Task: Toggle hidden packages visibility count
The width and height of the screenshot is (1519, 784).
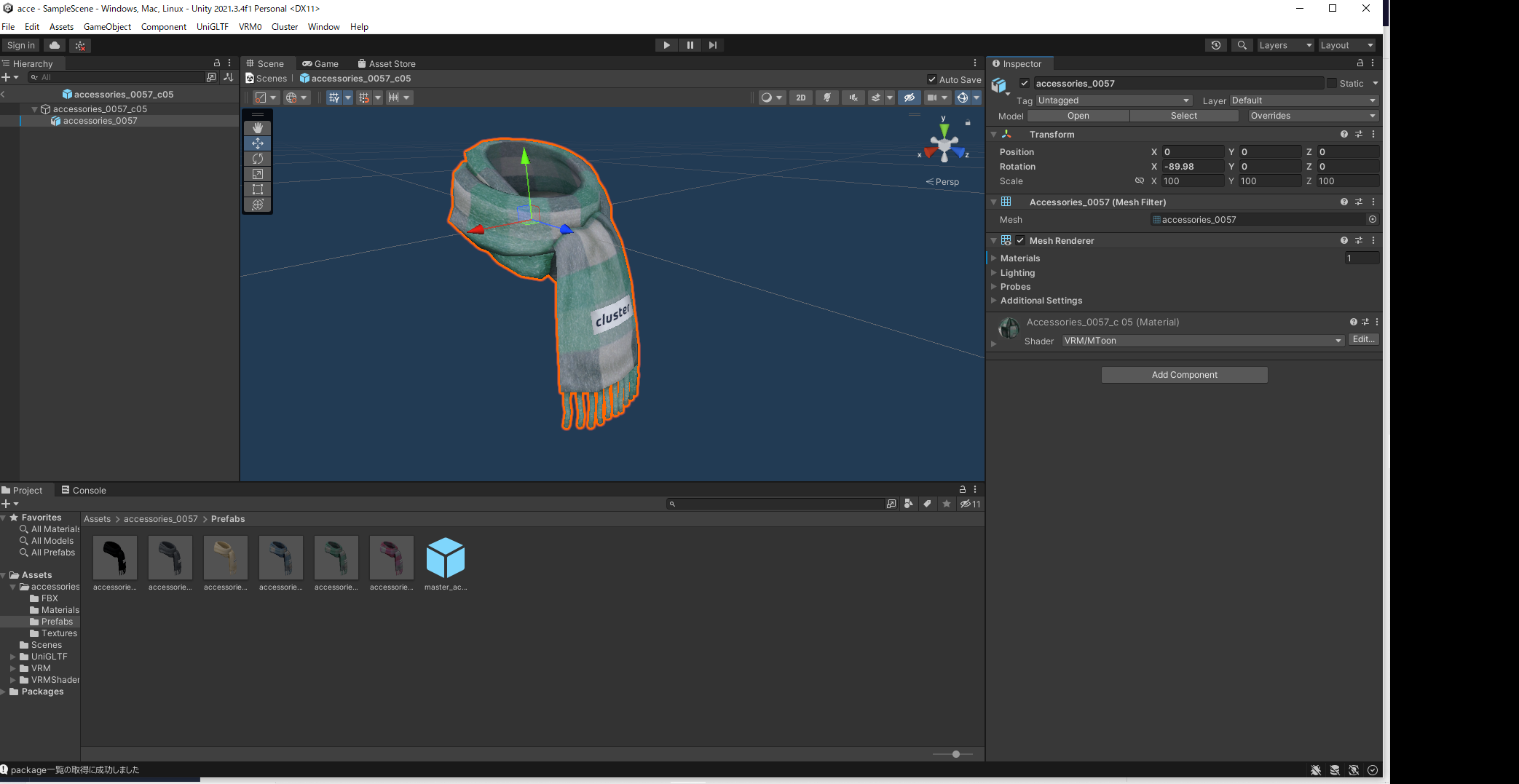Action: 970,504
